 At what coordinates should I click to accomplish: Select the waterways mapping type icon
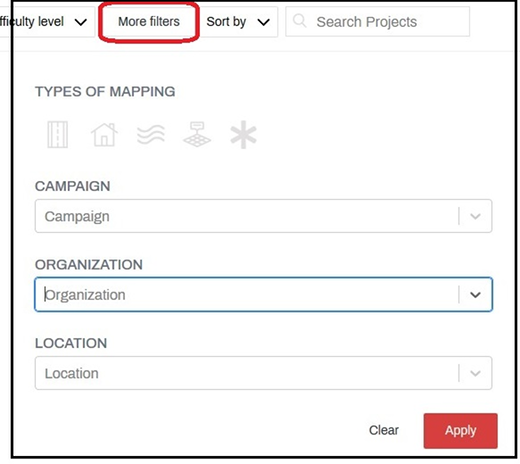tap(151, 135)
